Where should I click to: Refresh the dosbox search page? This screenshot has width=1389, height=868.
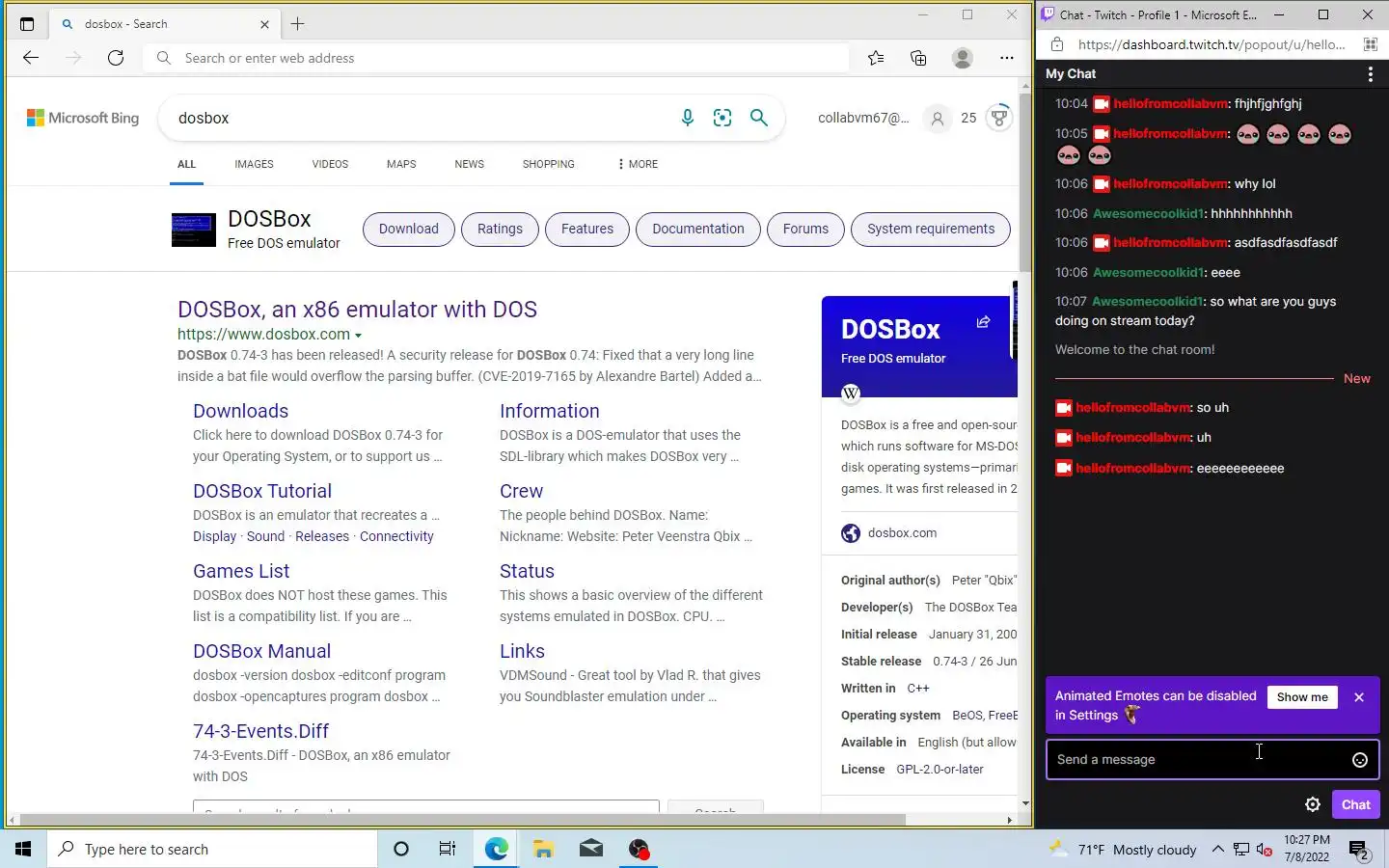[x=116, y=58]
